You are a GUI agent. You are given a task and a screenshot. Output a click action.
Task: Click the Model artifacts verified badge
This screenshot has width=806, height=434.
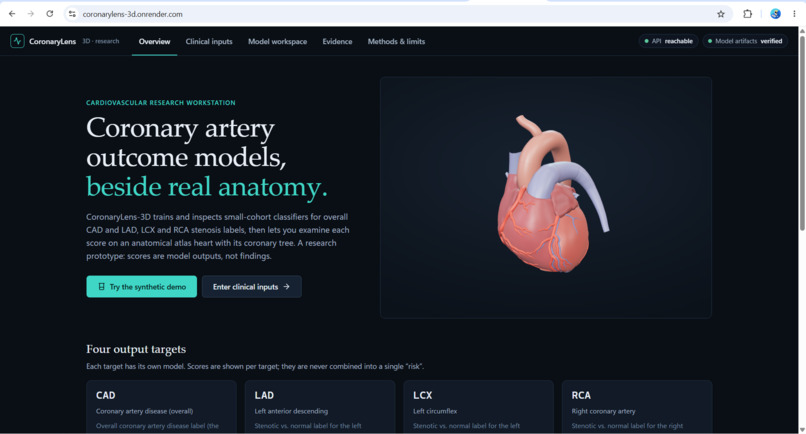(x=745, y=41)
